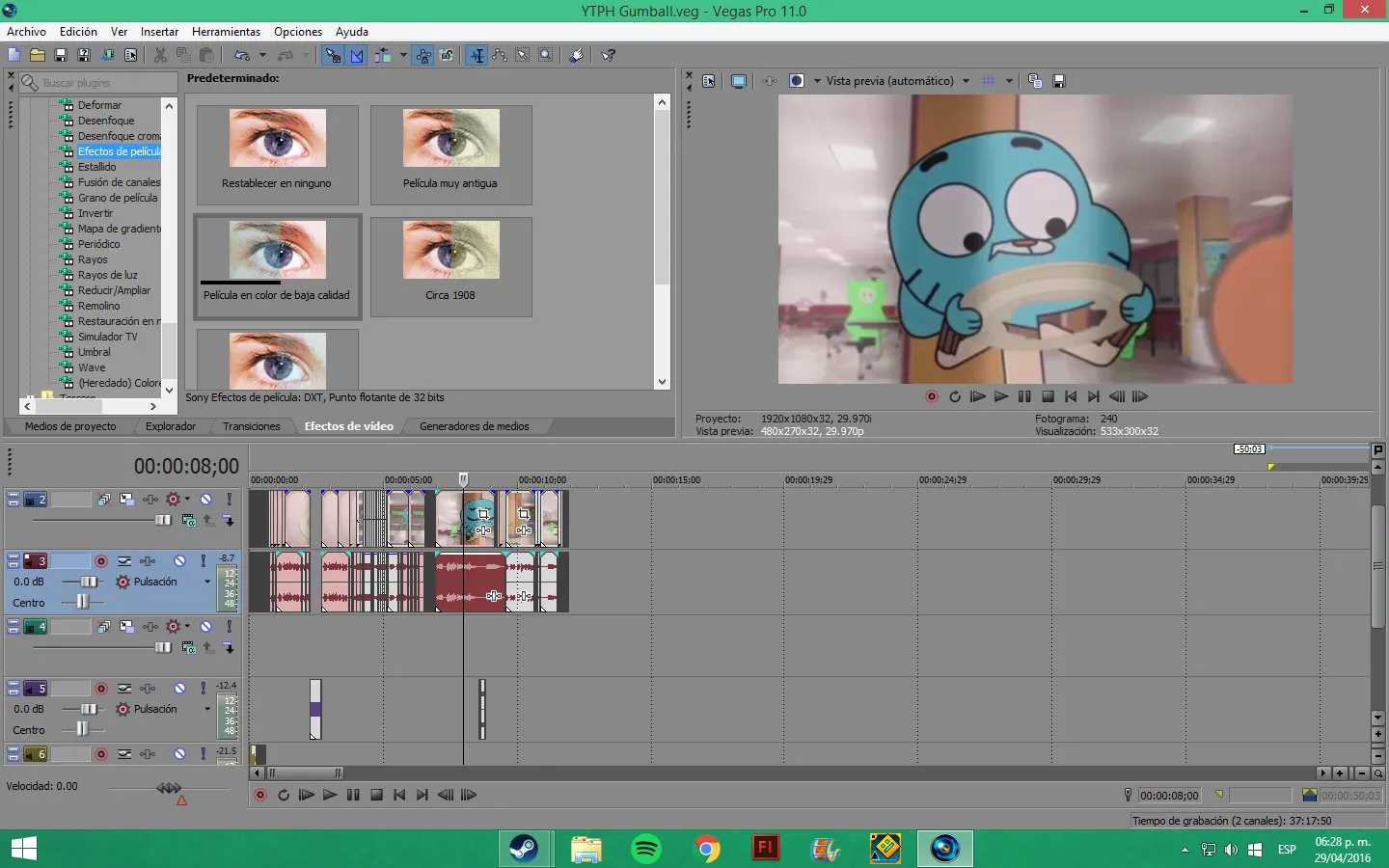Open the Edición menu
Viewport: 1389px width, 868px height.
tap(78, 32)
